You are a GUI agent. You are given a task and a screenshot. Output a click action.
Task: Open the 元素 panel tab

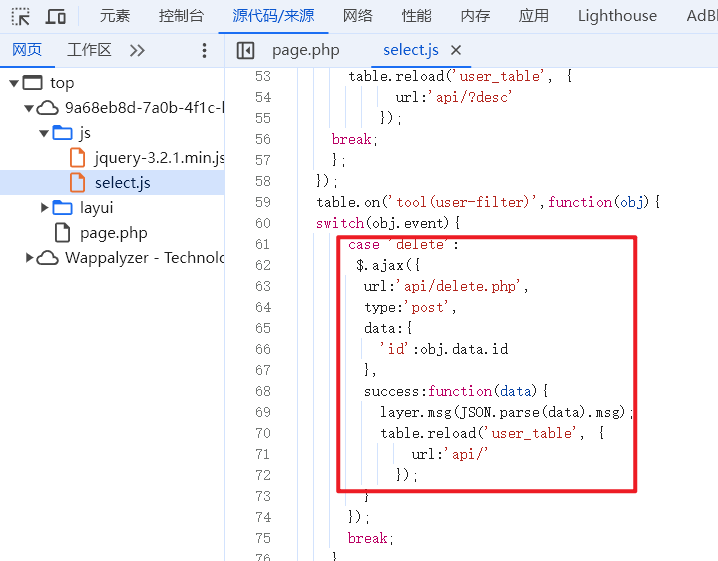[x=115, y=16]
